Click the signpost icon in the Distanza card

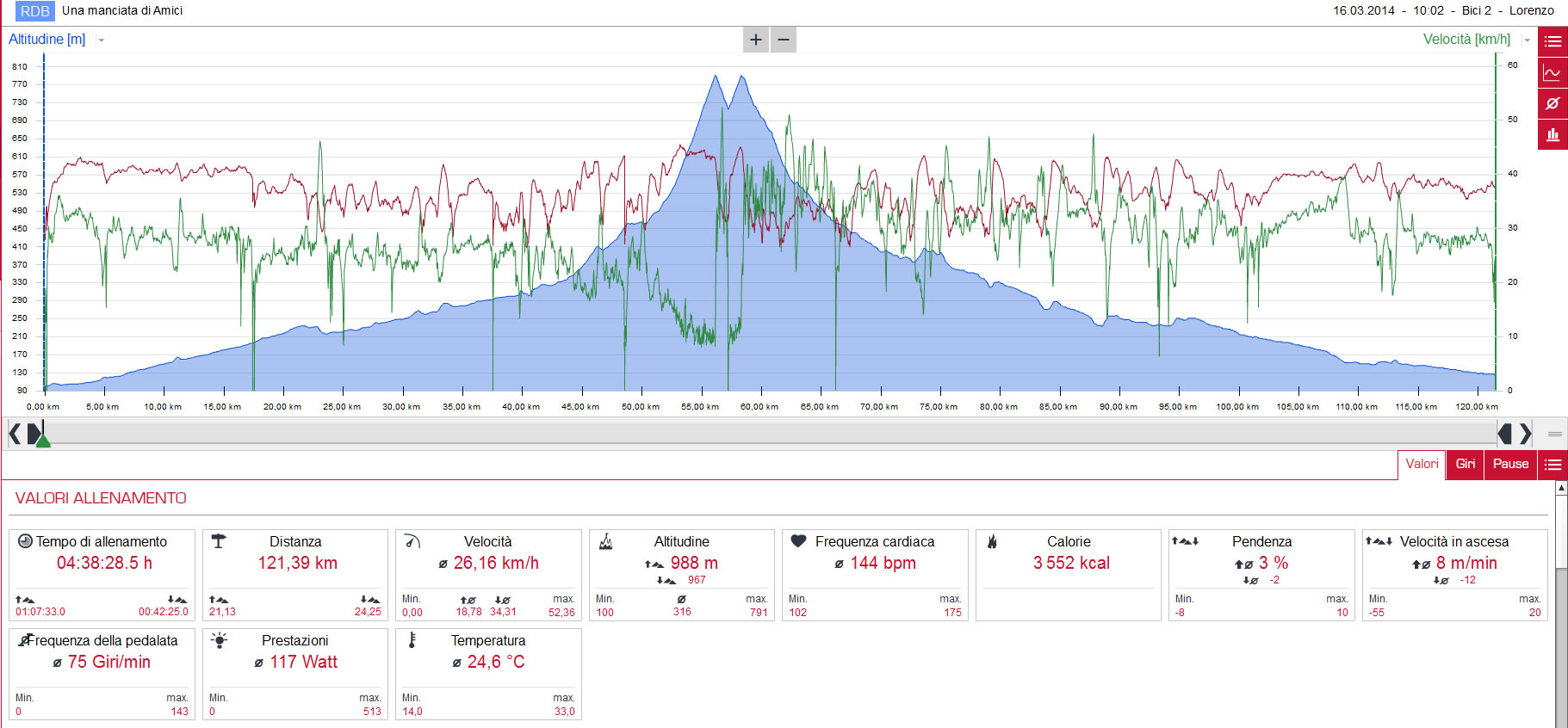(219, 541)
